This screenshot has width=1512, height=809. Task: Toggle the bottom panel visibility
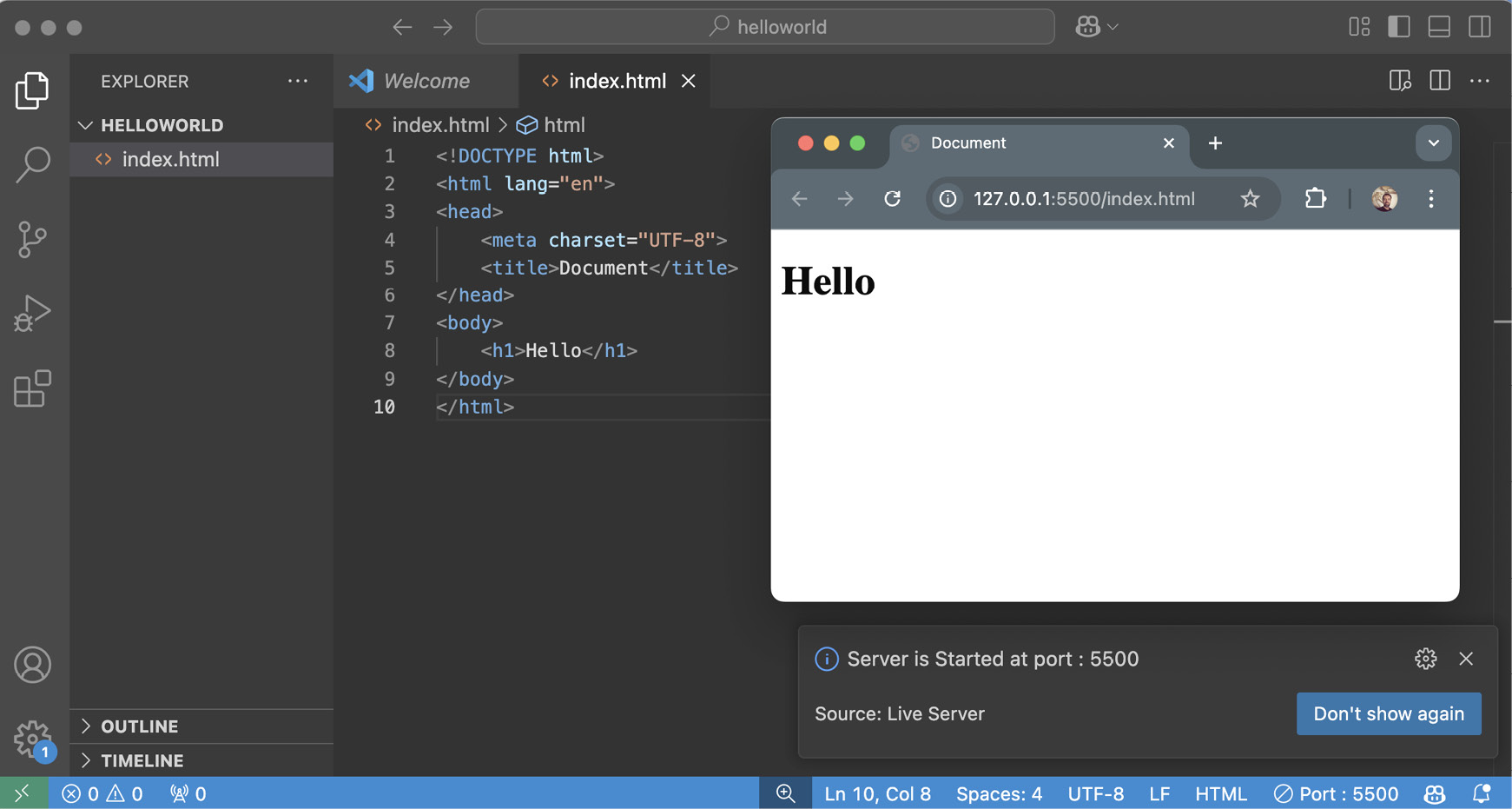click(1439, 27)
